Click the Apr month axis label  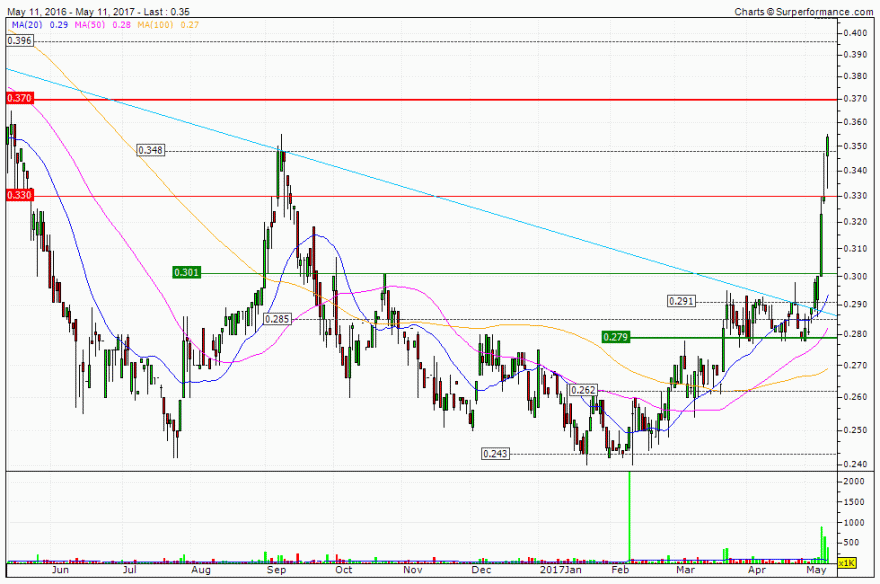757,570
